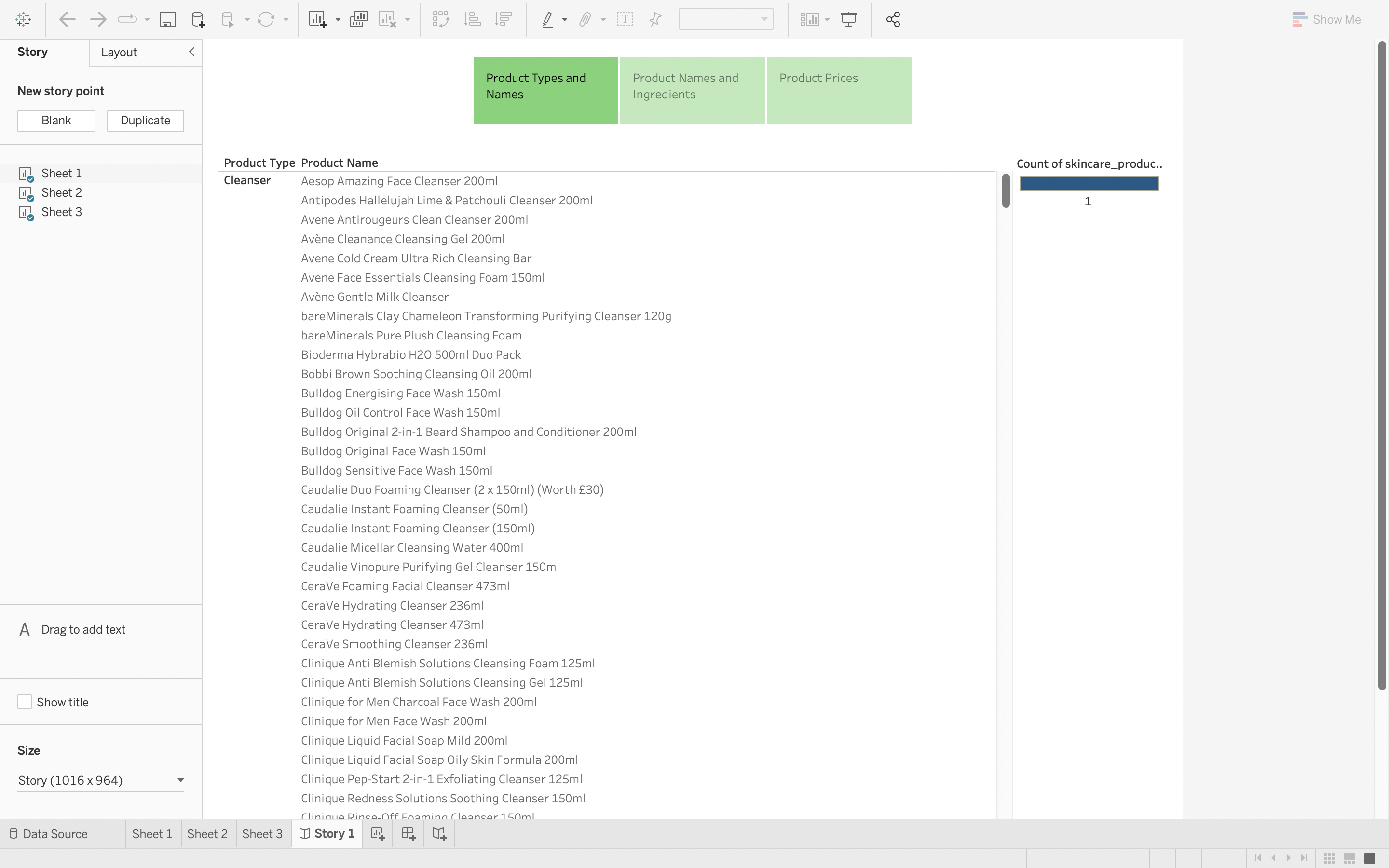Select Product Types and Names story point
1389x868 pixels.
click(546, 90)
